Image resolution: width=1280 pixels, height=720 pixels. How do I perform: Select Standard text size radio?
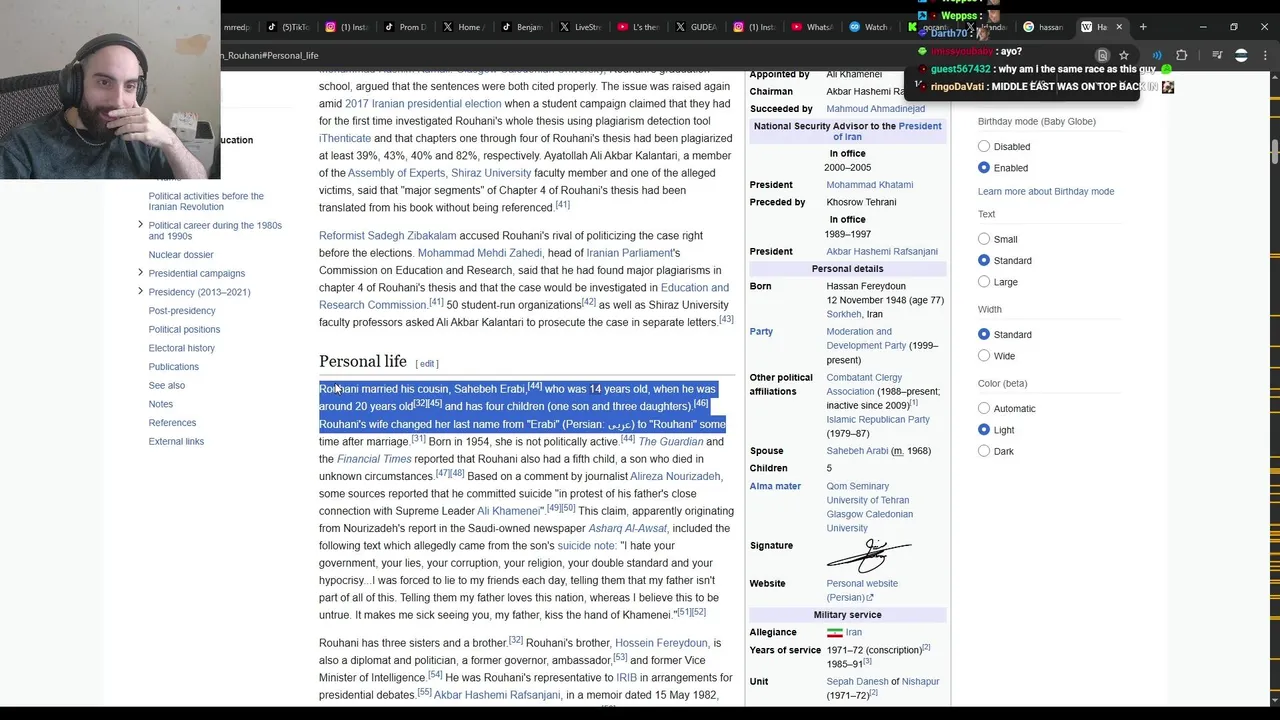[984, 260]
